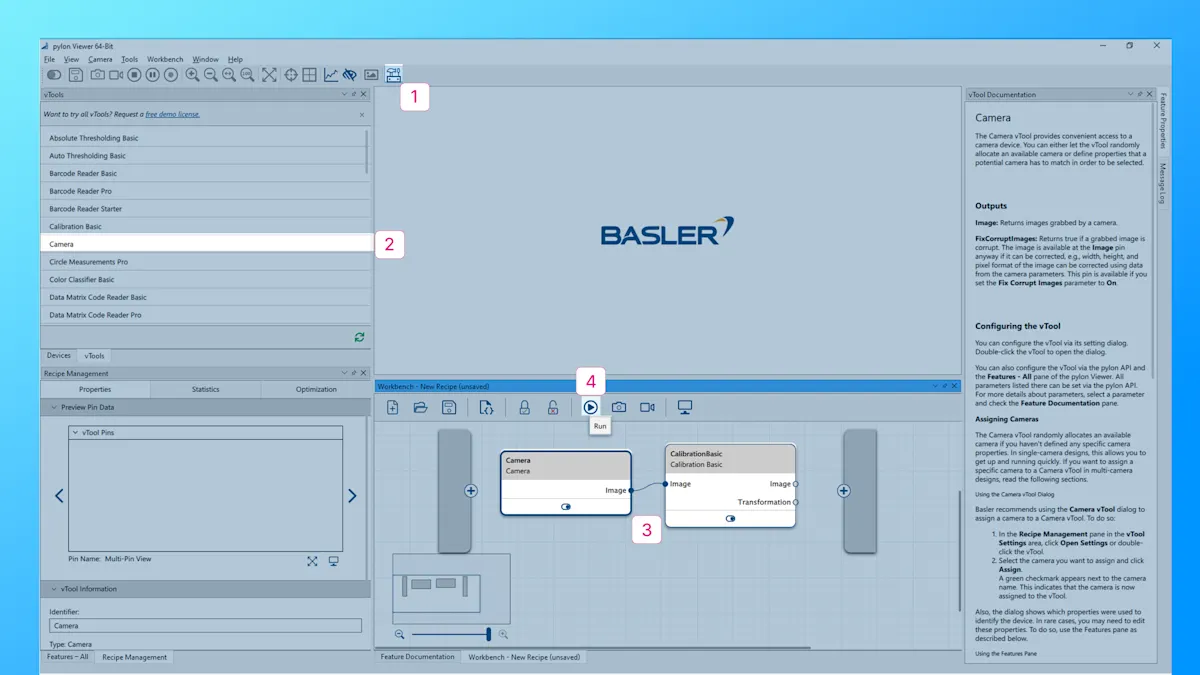The height and width of the screenshot is (675, 1200).
Task: Show the previous pin with the left arrow
Action: (59, 496)
